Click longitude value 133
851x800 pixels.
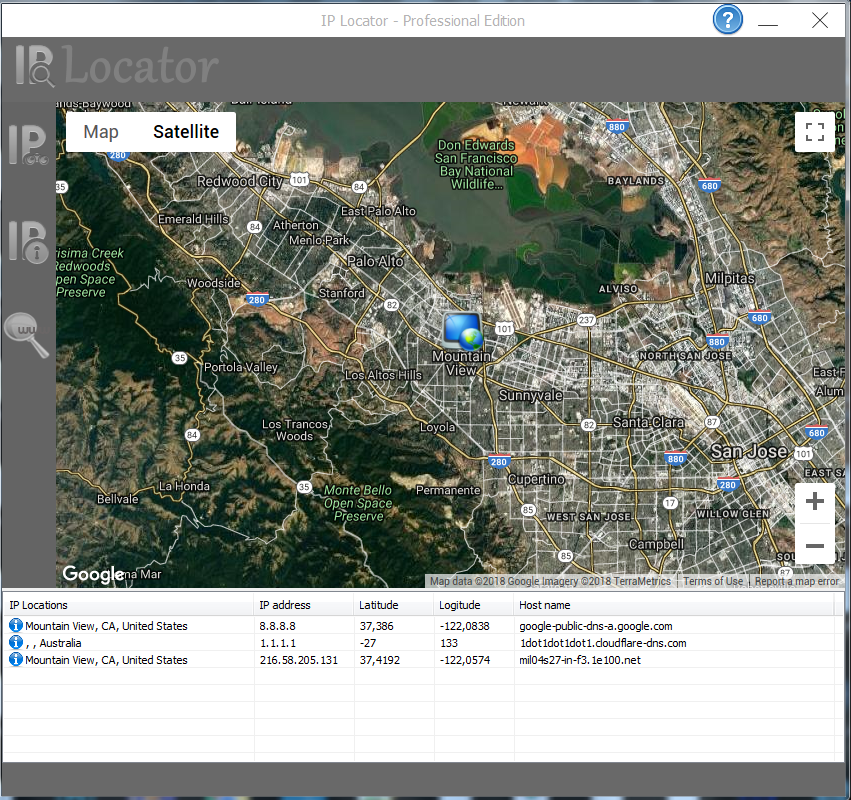pyautogui.click(x=449, y=643)
